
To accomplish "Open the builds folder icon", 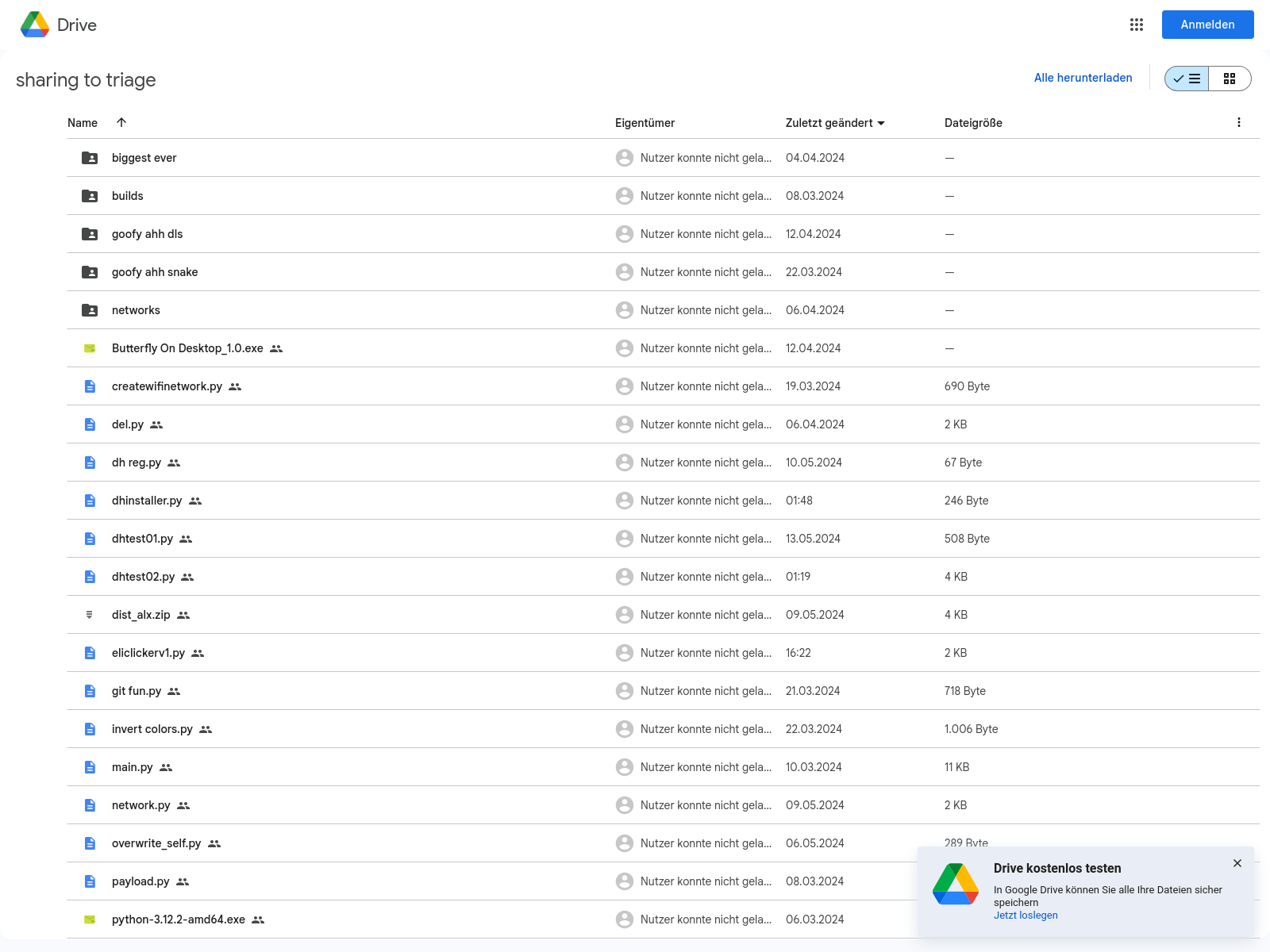I will (x=90, y=196).
